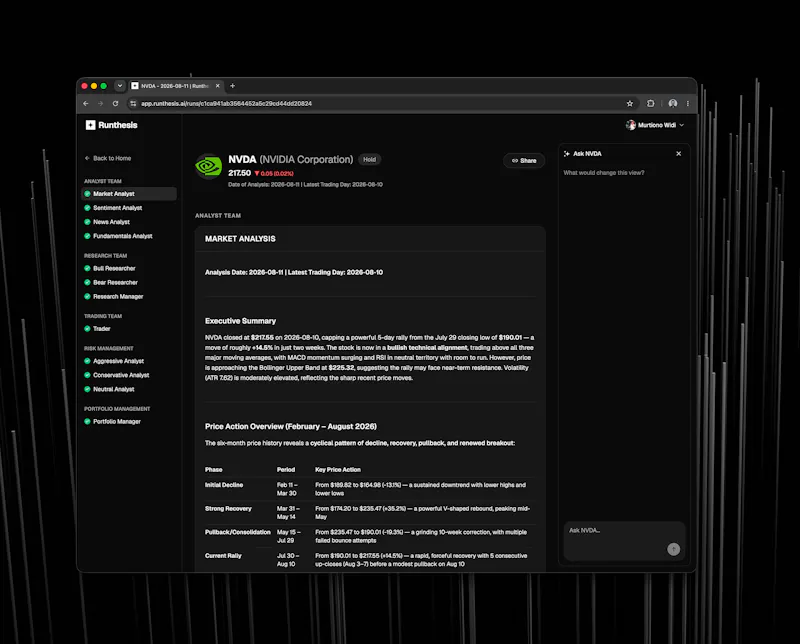Open the tab search dropdown arrow
Screen dimensions: 800x644
(x=120, y=86)
